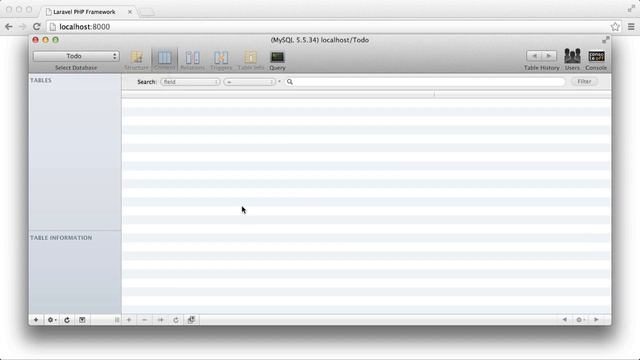Open the Select Database dropdown showing Todo
Screen dimensions: 640x360
(x=76, y=56)
